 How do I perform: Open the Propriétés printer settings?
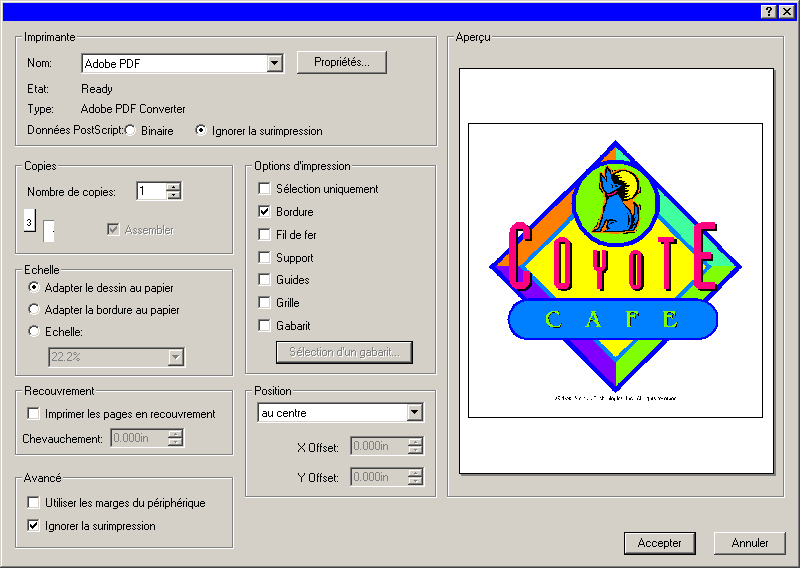click(x=341, y=62)
